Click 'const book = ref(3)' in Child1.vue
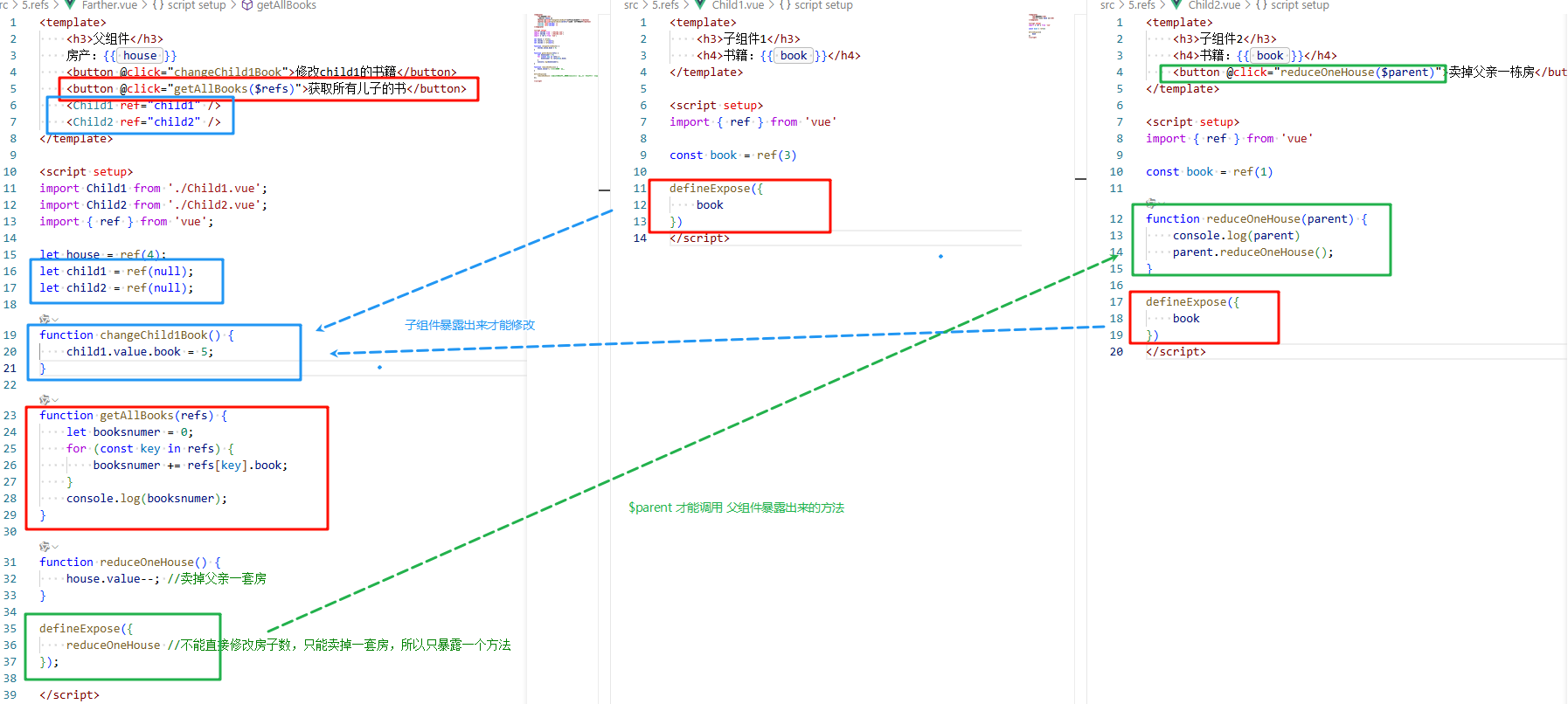This screenshot has height=704, width=1568. (733, 155)
